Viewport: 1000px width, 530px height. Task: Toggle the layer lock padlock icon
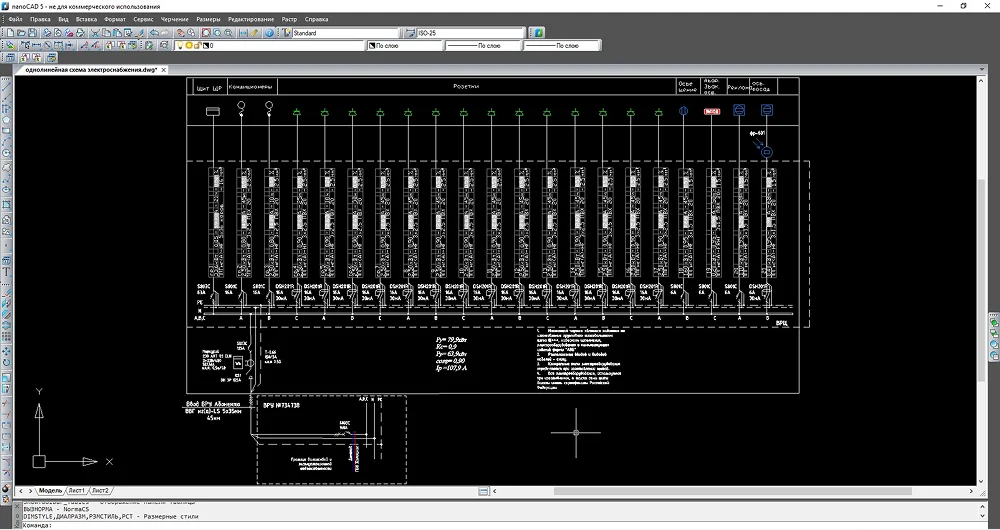tap(197, 46)
